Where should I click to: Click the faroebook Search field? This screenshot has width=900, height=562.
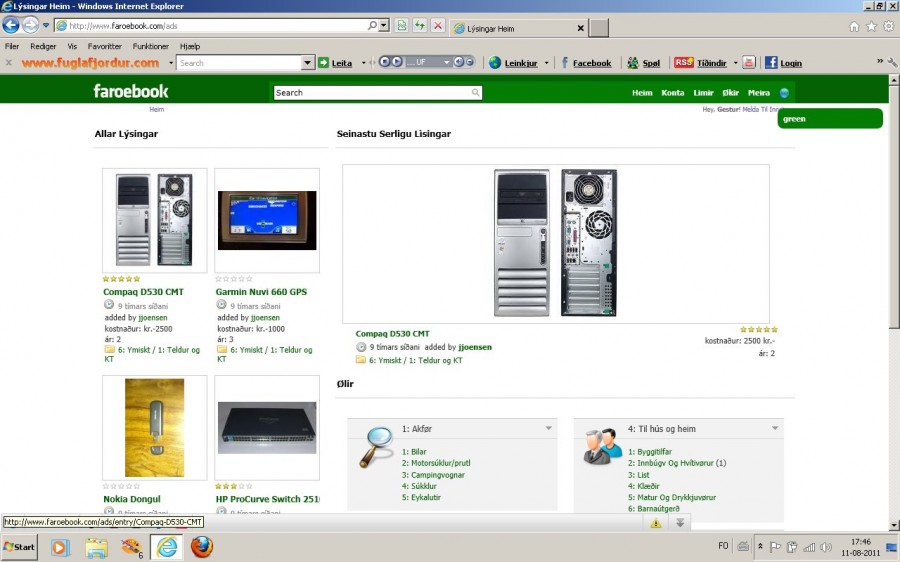(x=377, y=92)
